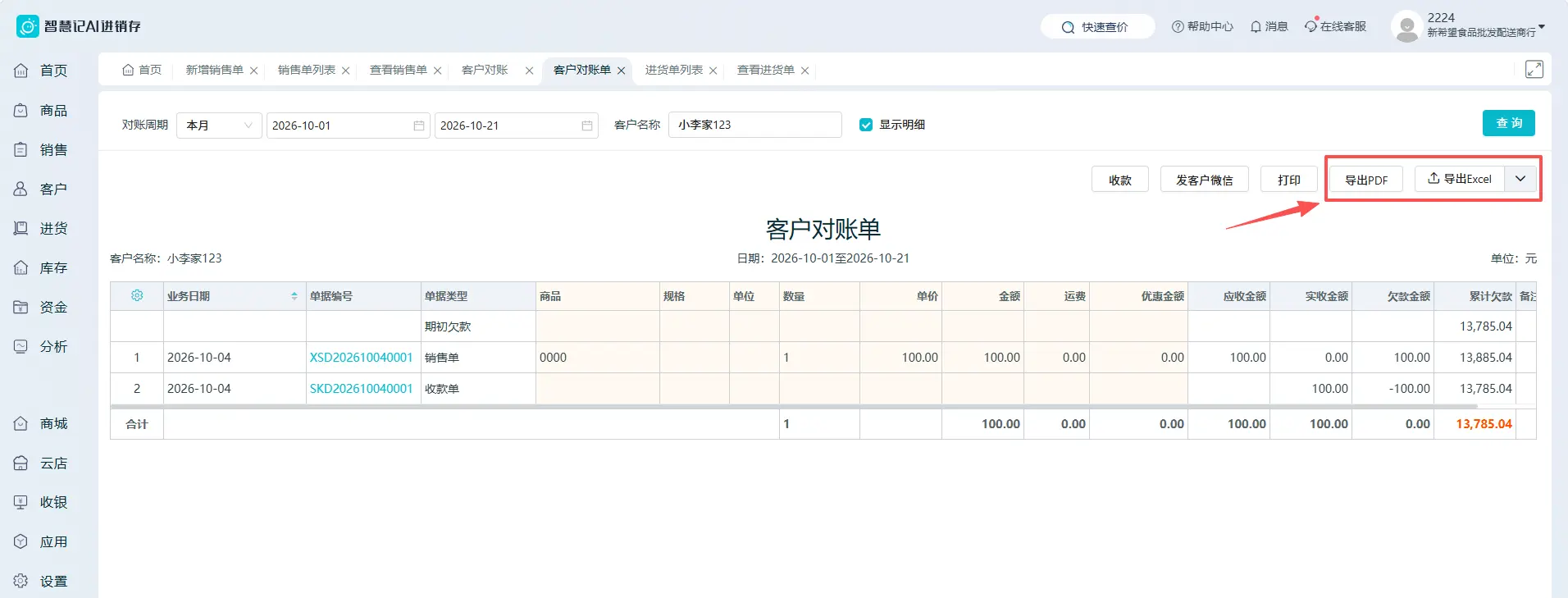Open the end date 2026-10-21 picker

pyautogui.click(x=516, y=126)
